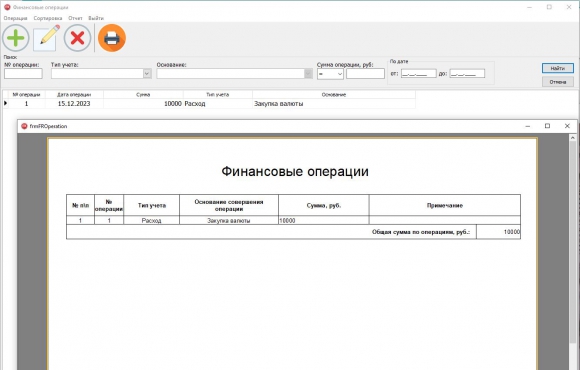Click the red X delete operation icon
This screenshot has height=370, width=580.
77,38
